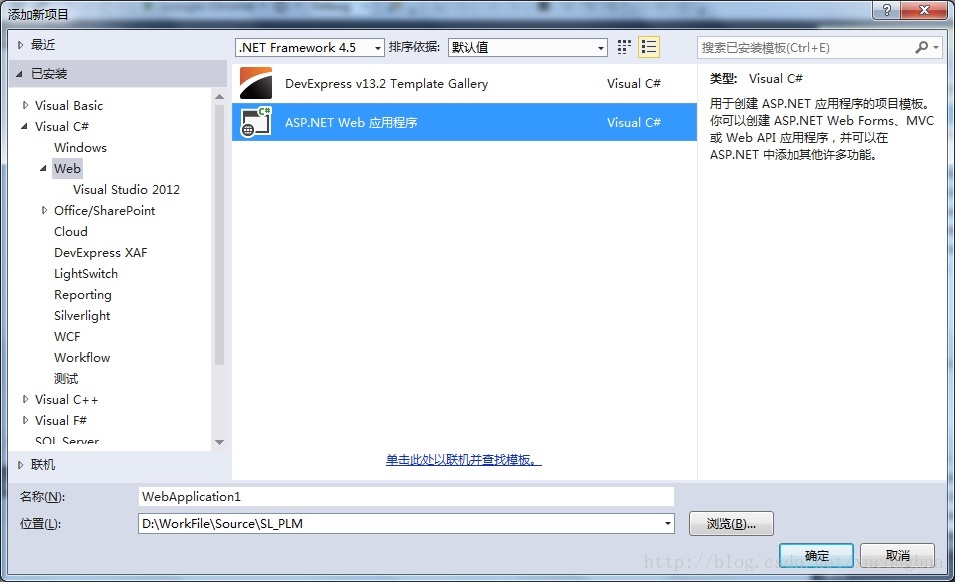Select the Office/SharePoint tree label
955x582 pixels.
tap(105, 211)
